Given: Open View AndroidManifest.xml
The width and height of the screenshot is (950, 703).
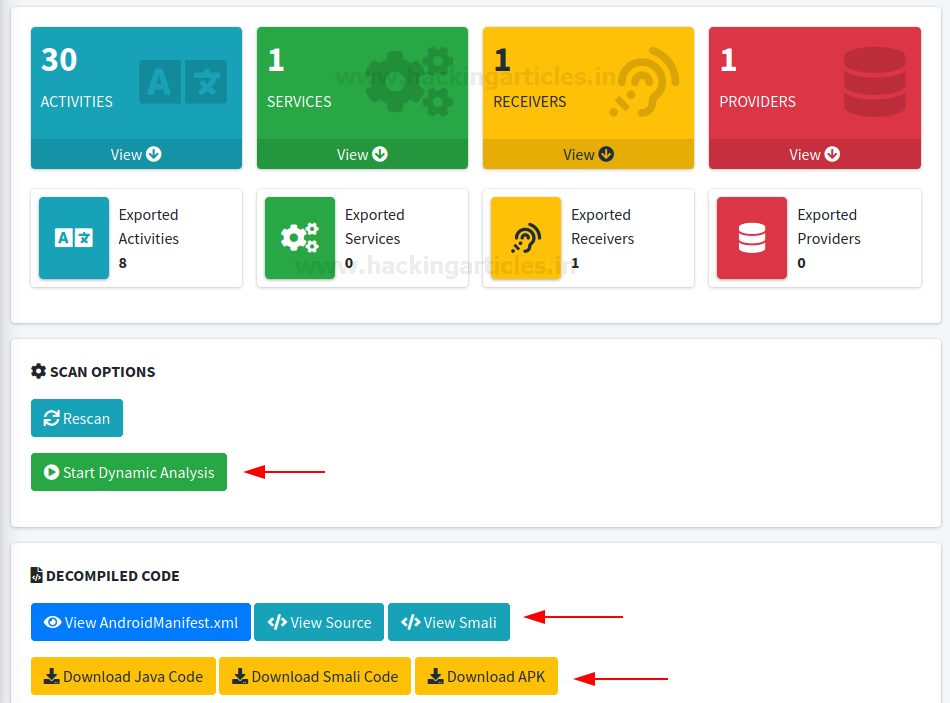Looking at the screenshot, I should (141, 622).
